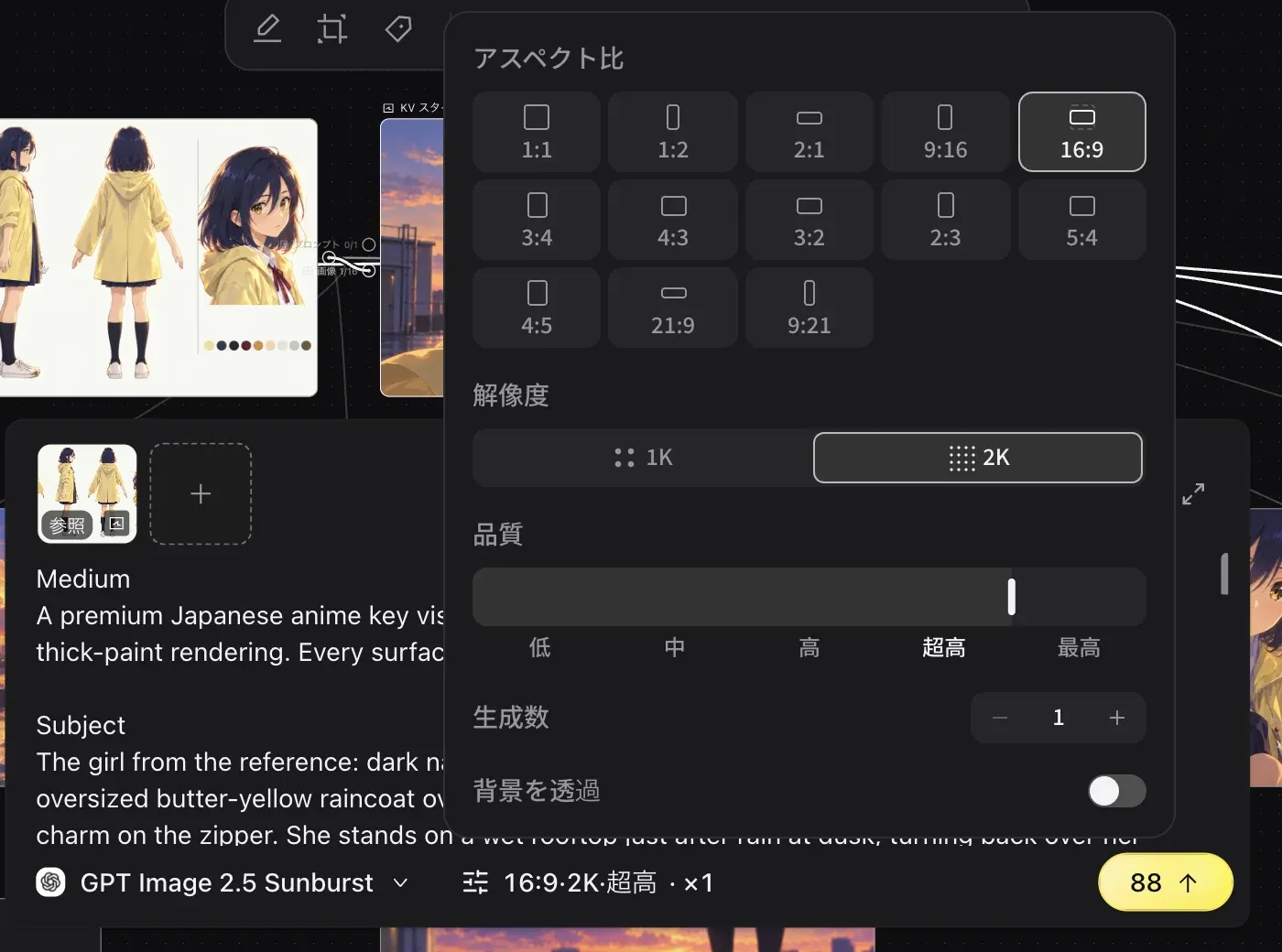Click the character reference sheet image on canvas
The width and height of the screenshot is (1282, 952).
pyautogui.click(x=158, y=257)
